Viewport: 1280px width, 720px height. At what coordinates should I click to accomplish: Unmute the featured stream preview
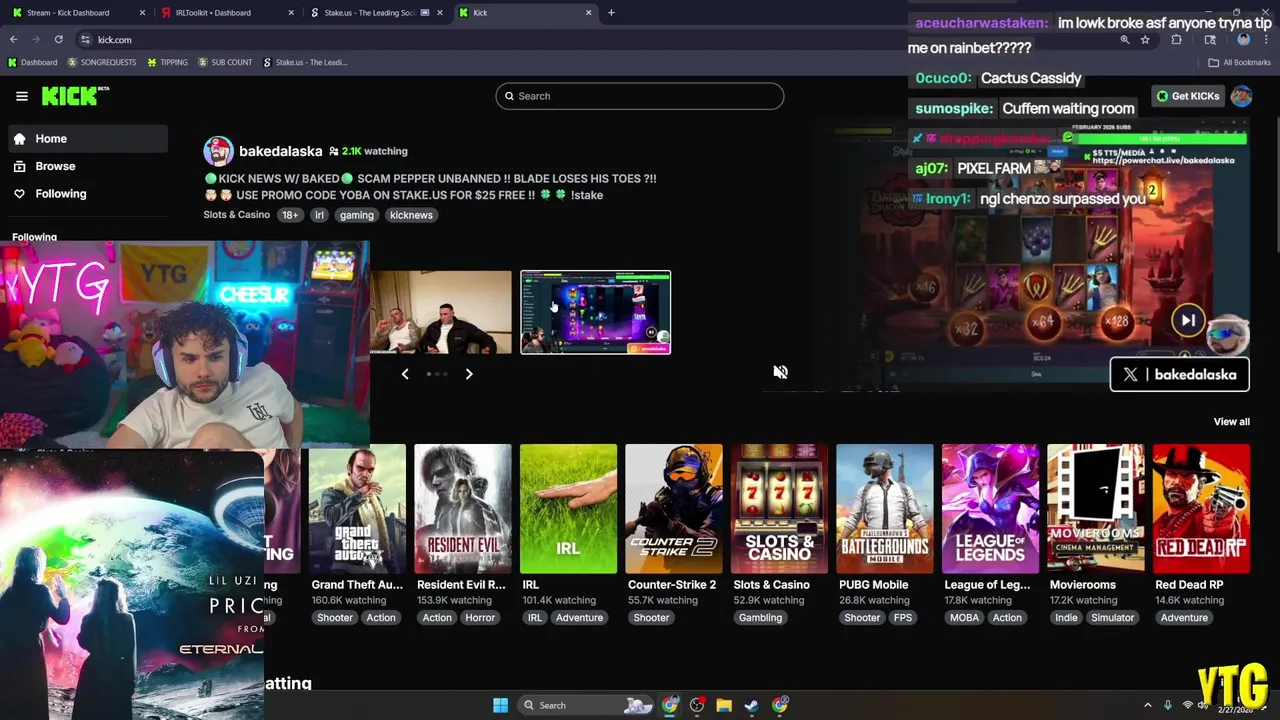coord(780,372)
